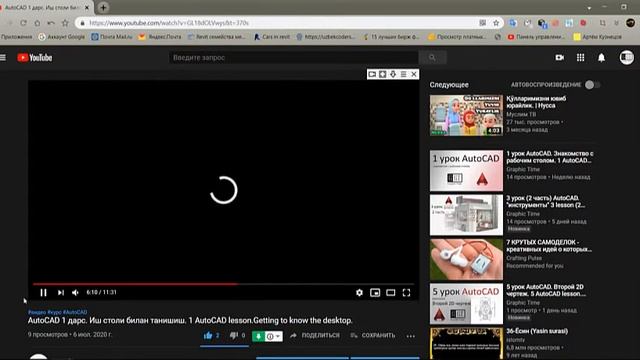
Task: Open download options dropdown arrow
Action: point(278,336)
